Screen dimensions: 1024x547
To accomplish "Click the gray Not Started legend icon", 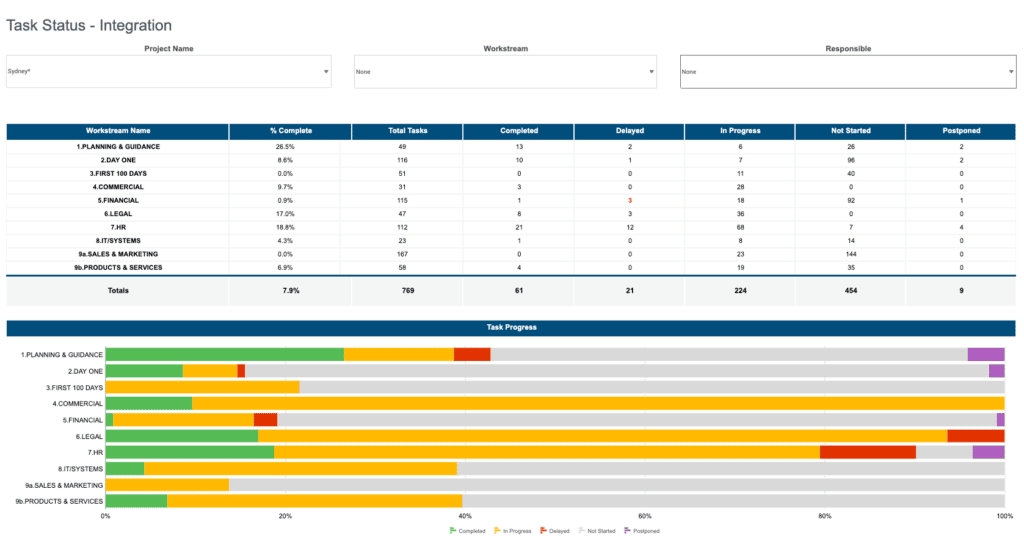I will tap(582, 530).
